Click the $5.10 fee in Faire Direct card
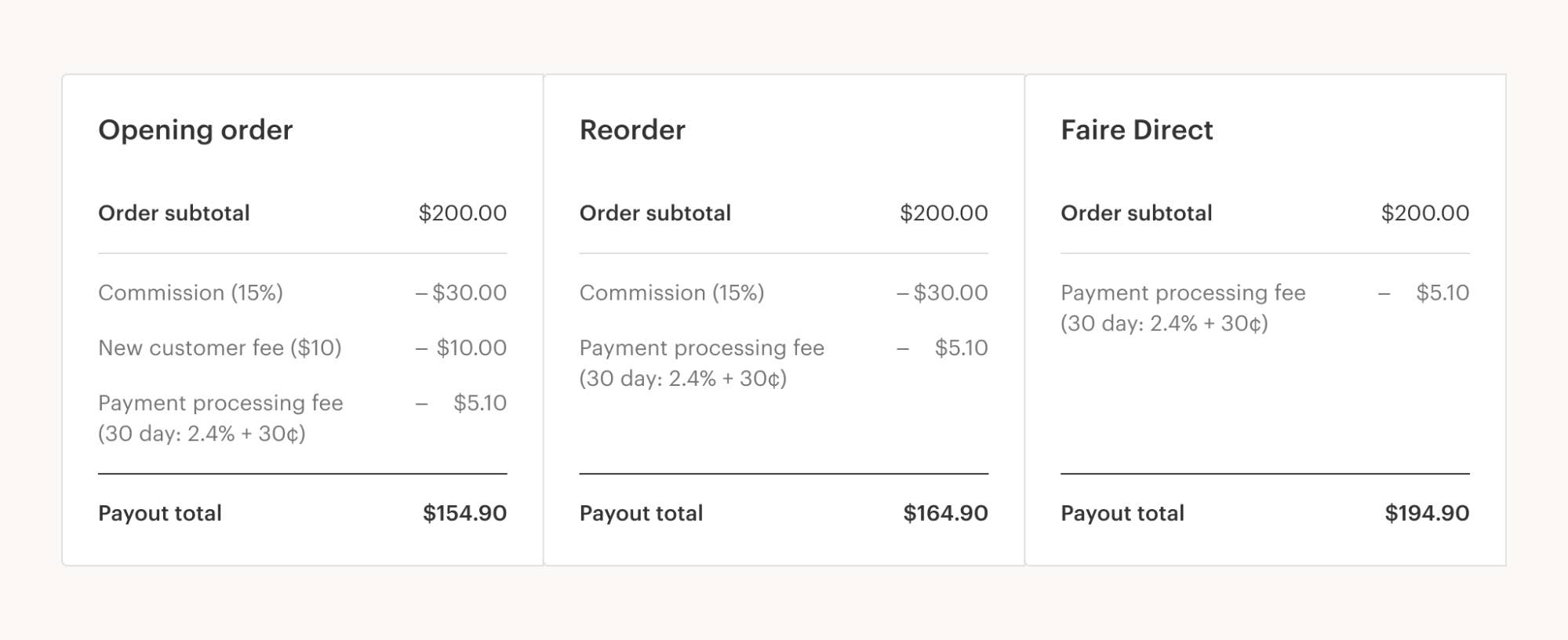 click(x=1442, y=293)
